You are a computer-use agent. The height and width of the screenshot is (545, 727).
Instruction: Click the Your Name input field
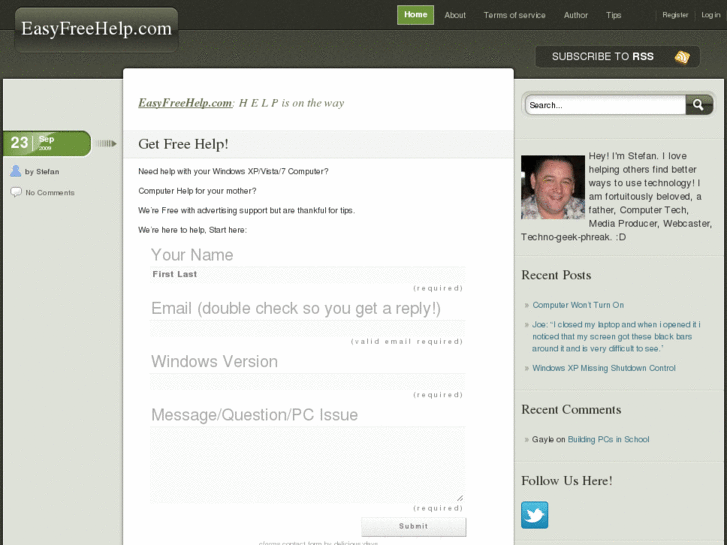point(307,274)
